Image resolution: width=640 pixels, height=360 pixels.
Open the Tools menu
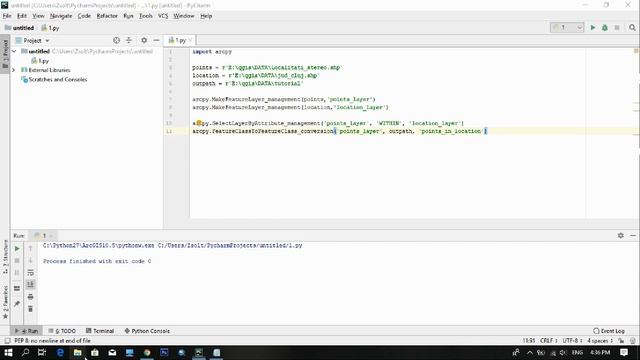(x=146, y=16)
